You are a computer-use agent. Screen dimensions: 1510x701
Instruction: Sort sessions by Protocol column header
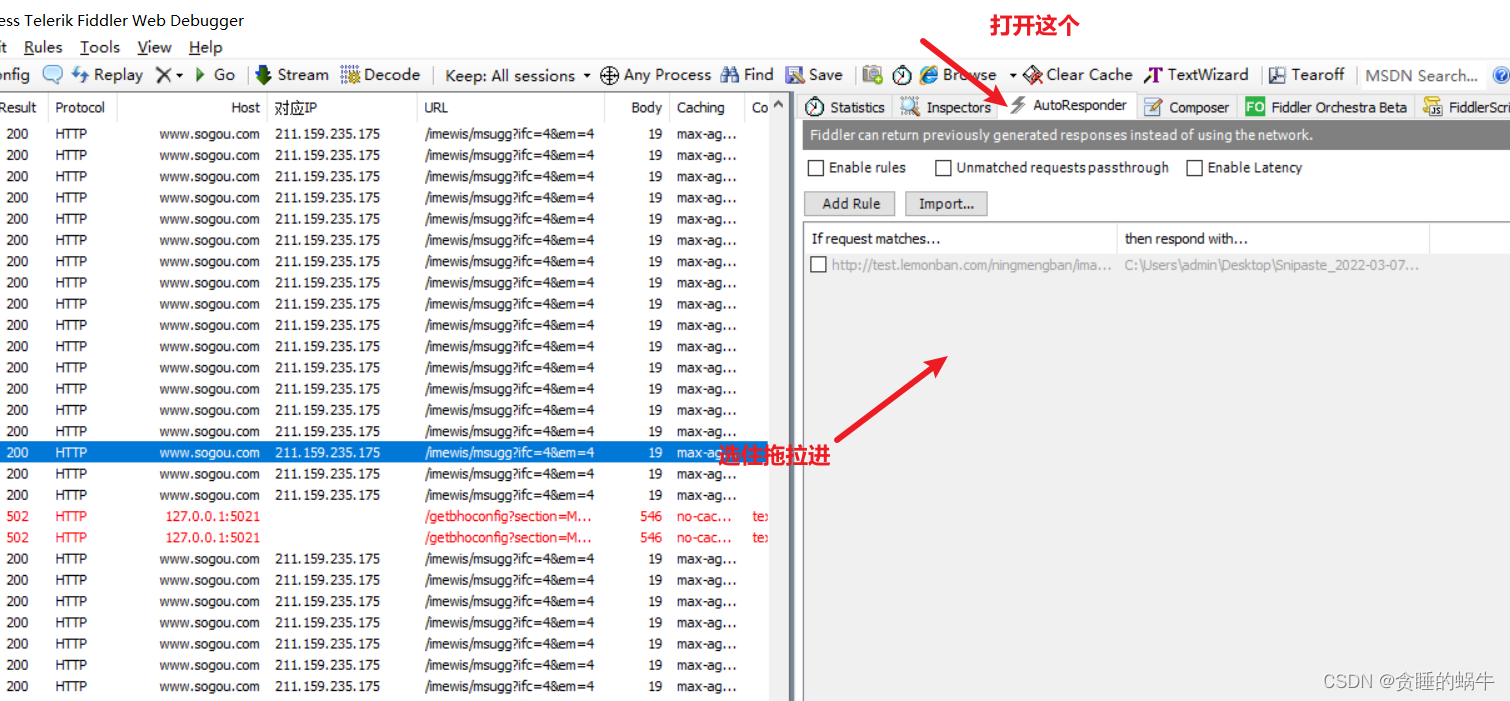(x=80, y=108)
